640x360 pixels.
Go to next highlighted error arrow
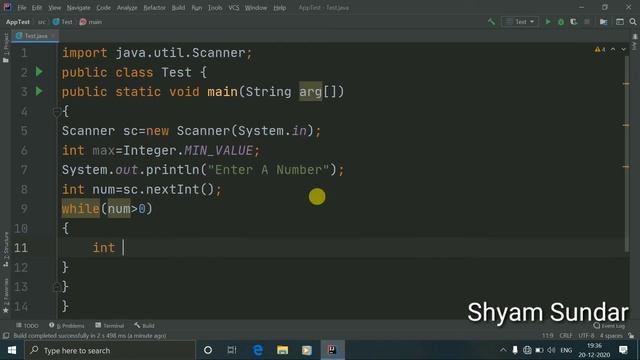click(x=623, y=49)
